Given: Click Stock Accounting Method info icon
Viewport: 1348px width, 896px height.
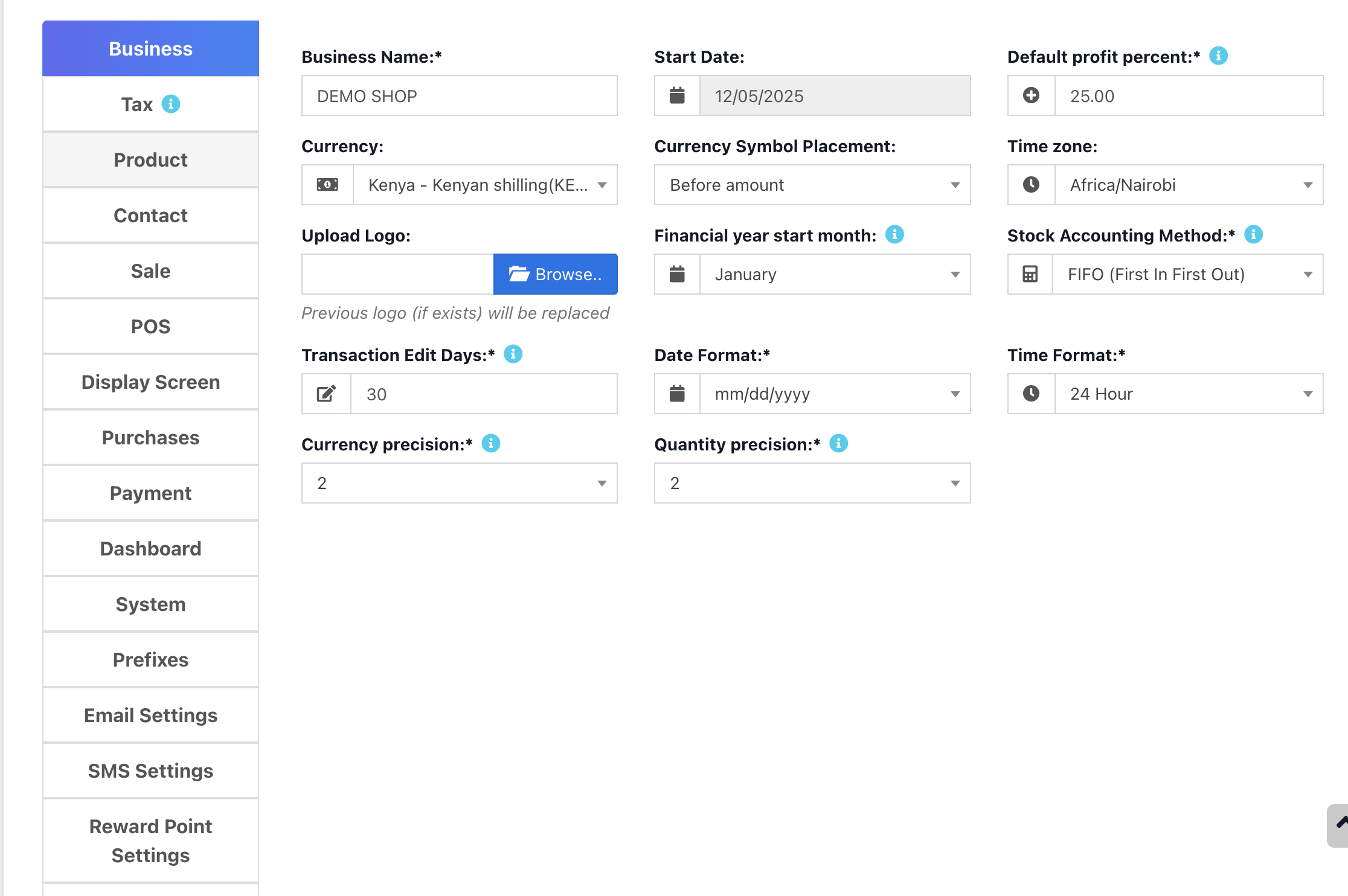Looking at the screenshot, I should pos(1254,234).
